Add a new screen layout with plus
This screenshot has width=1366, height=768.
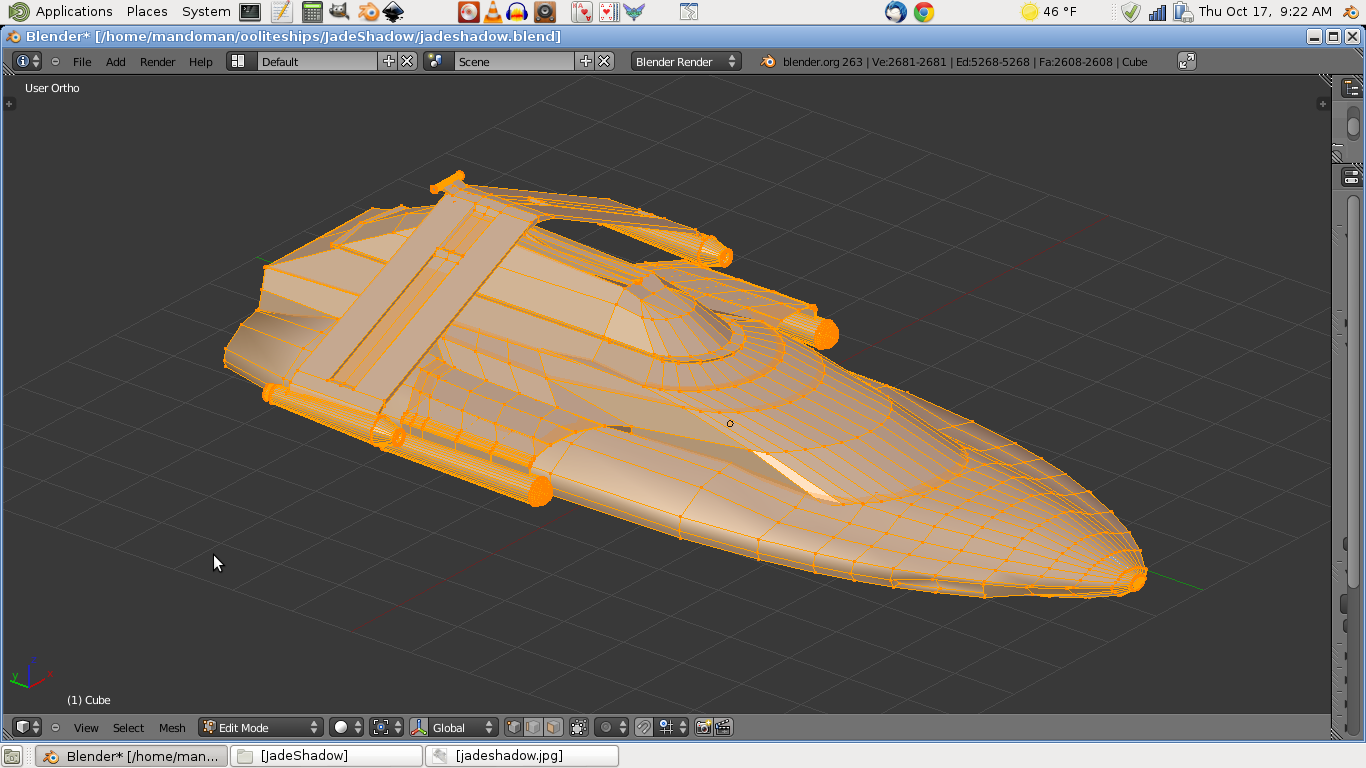point(389,61)
